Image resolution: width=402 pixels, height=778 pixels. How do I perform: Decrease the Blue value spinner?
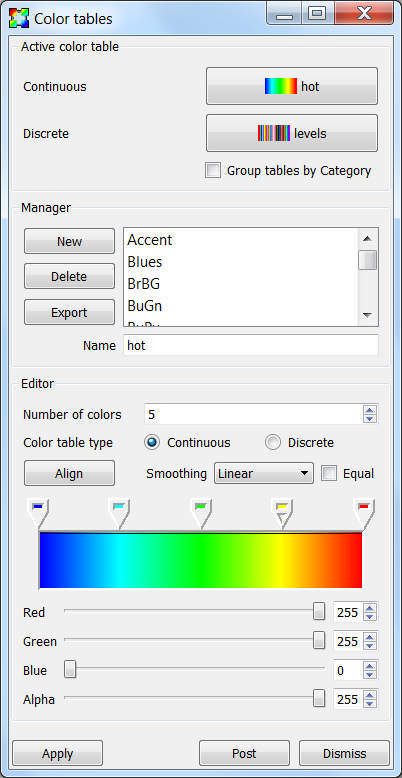[x=370, y=675]
